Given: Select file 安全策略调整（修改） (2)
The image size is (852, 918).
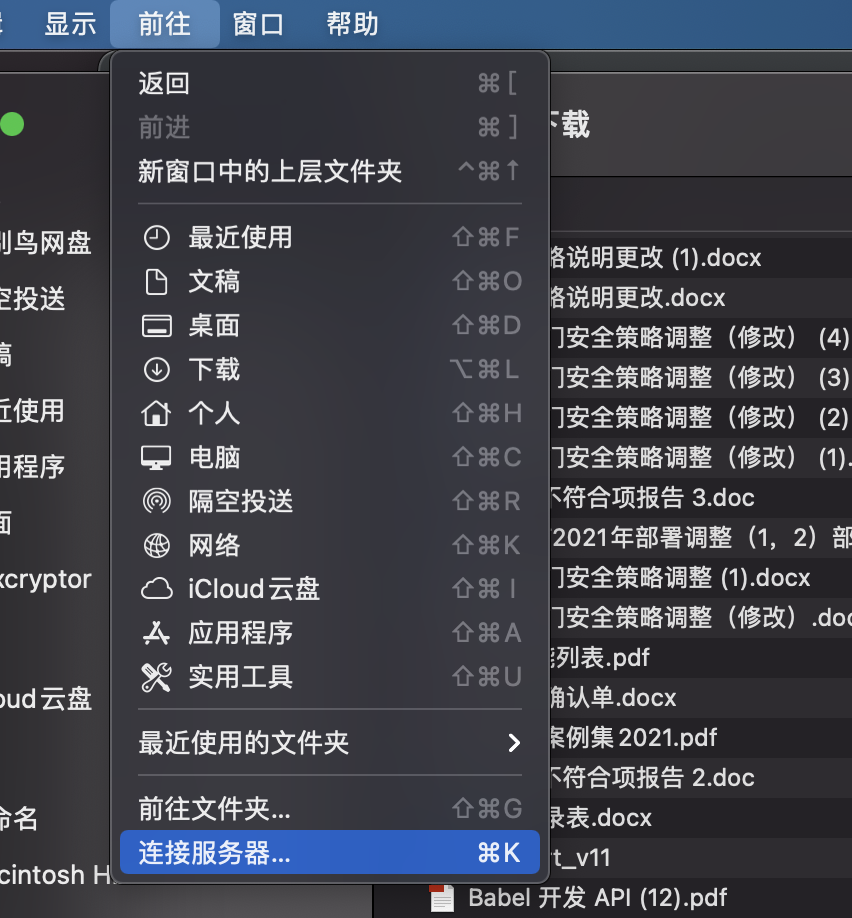Looking at the screenshot, I should click(x=700, y=417).
